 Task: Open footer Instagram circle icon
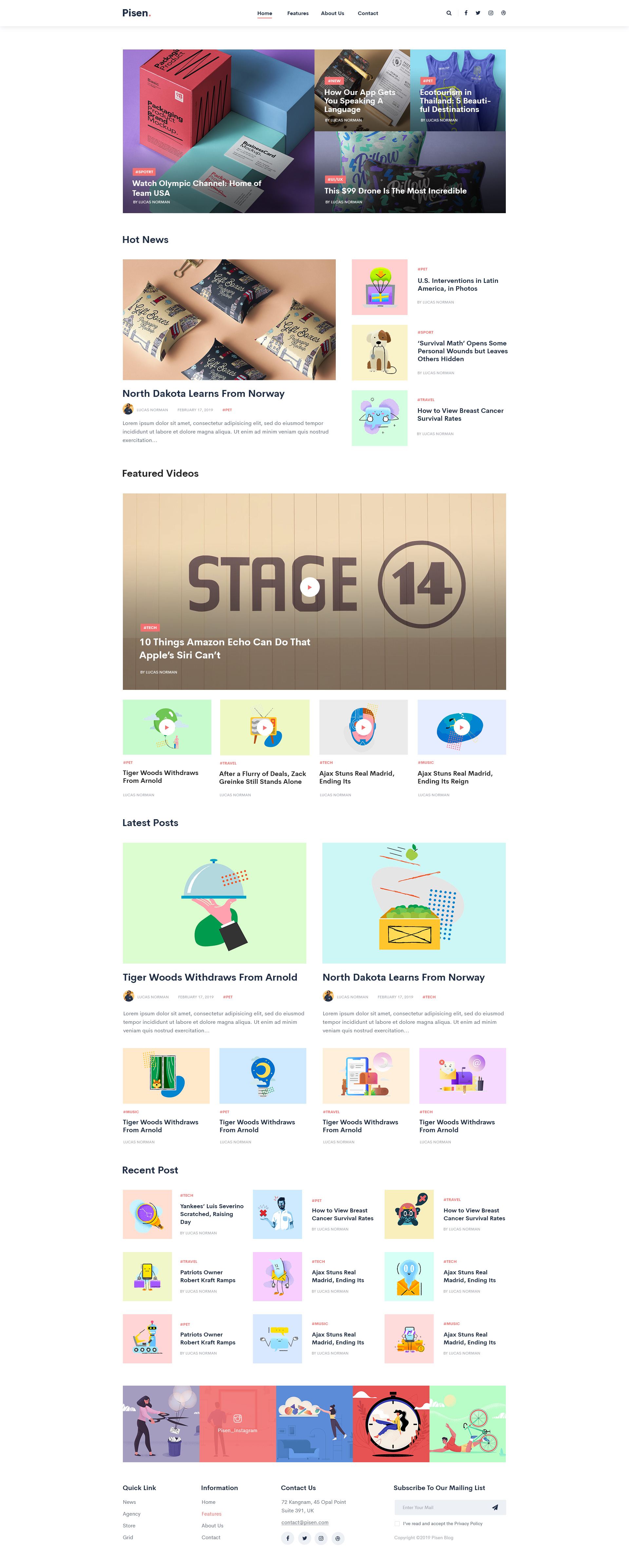click(321, 1538)
